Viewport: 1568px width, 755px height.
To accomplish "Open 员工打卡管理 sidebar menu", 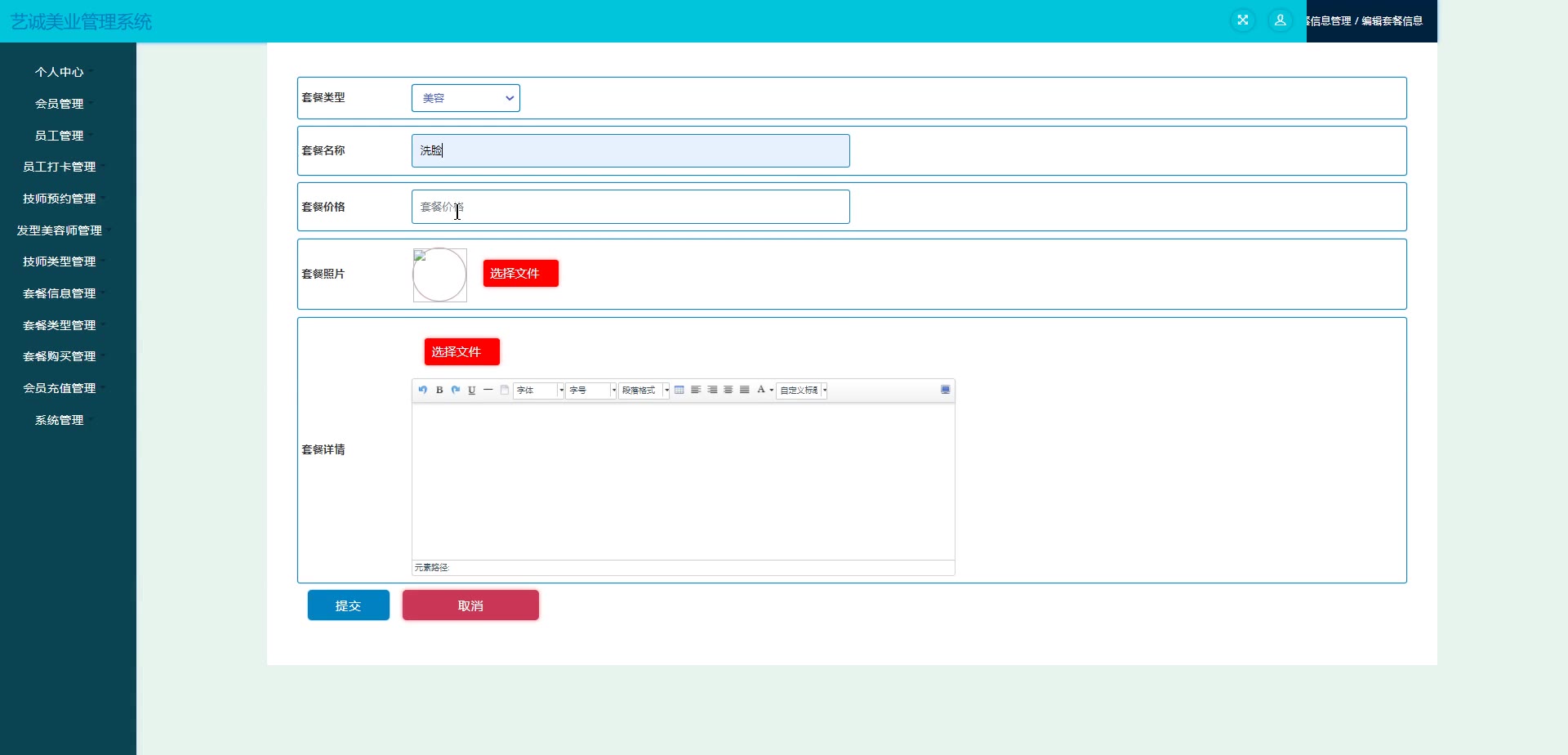I will click(x=60, y=167).
